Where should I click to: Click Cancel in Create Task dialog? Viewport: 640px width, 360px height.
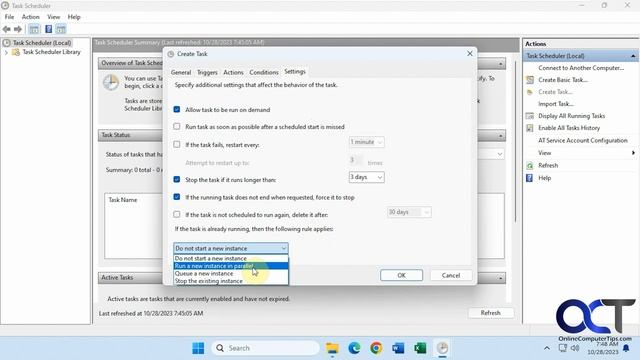(x=451, y=275)
